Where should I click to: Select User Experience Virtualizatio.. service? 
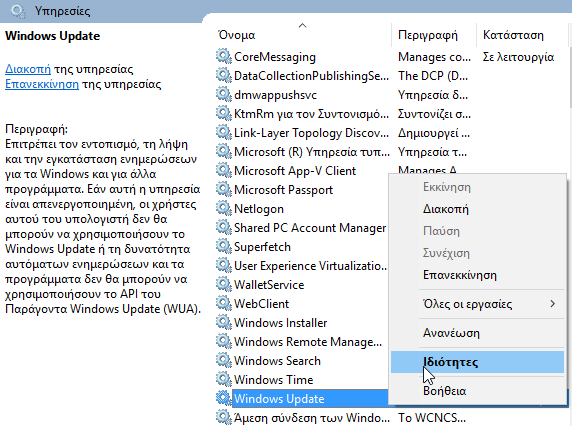[x=310, y=266]
